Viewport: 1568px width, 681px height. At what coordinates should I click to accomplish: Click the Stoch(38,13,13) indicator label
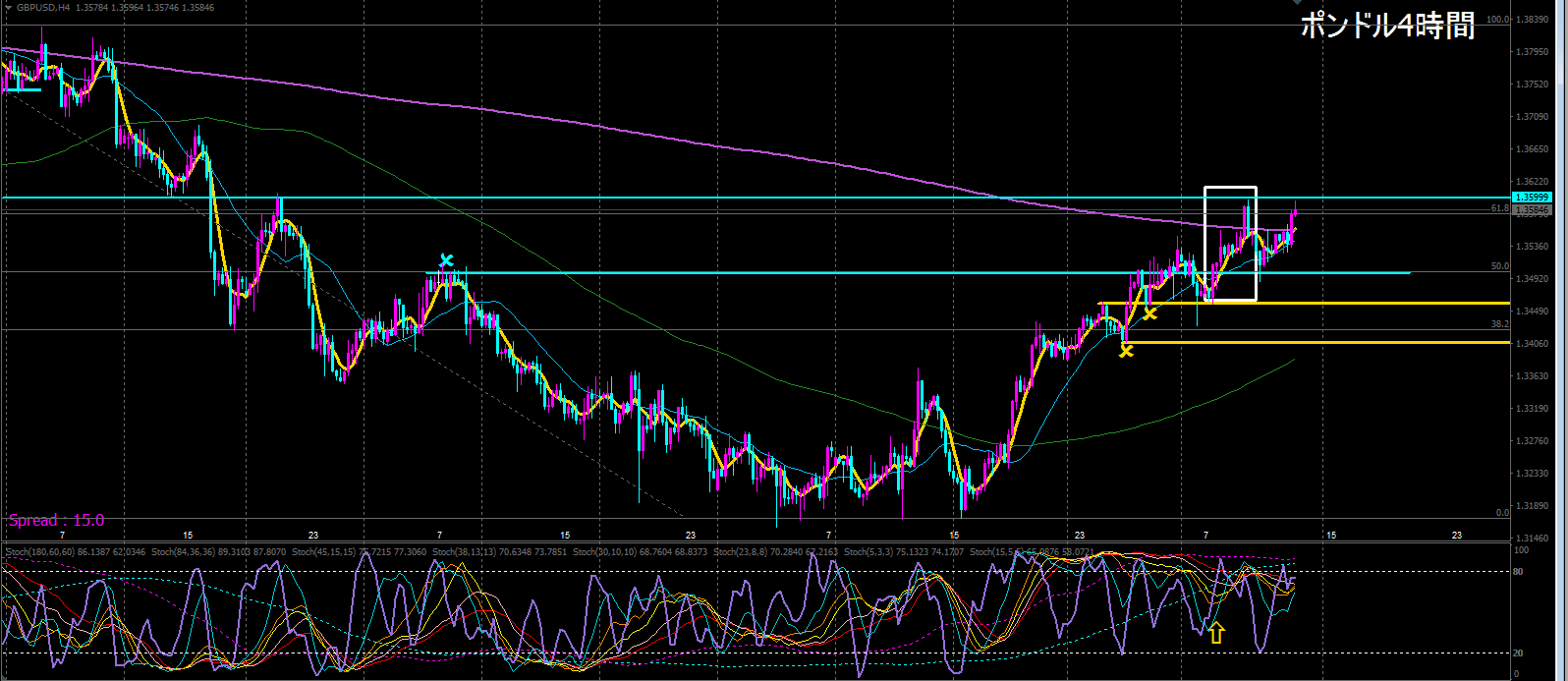point(466,553)
